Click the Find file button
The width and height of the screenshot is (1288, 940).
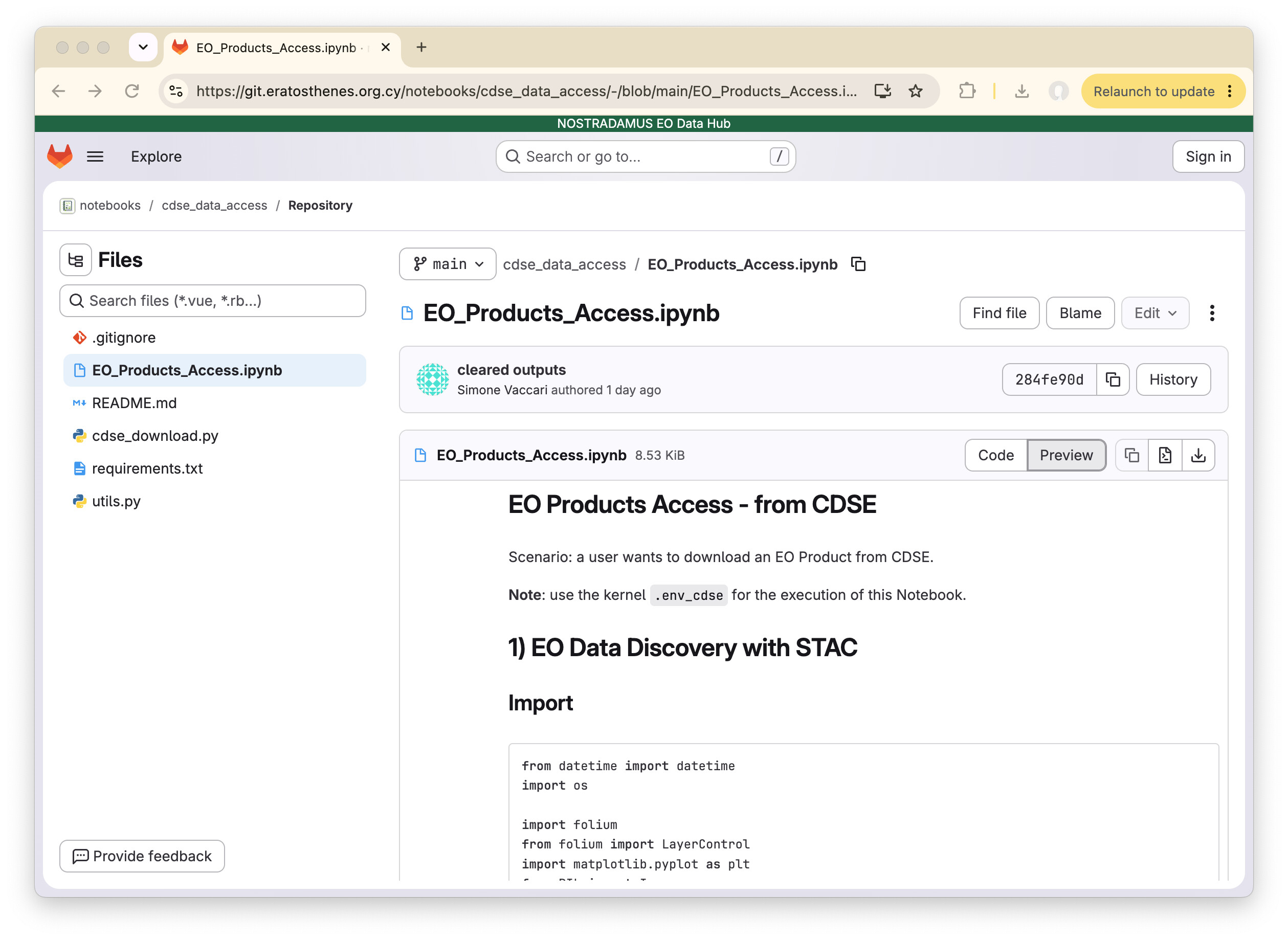(x=1000, y=313)
